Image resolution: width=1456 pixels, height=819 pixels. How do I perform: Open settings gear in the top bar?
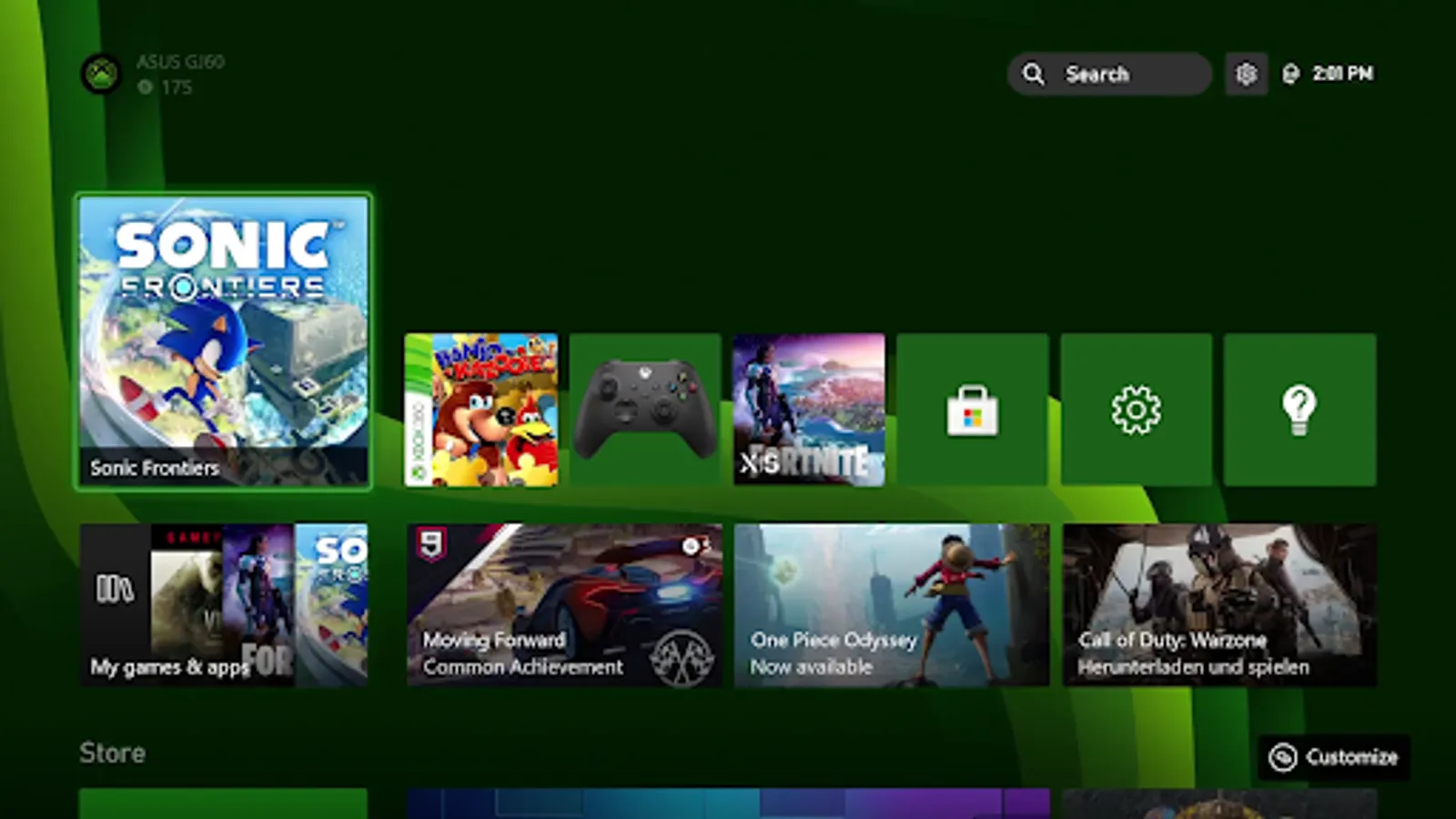coord(1246,74)
